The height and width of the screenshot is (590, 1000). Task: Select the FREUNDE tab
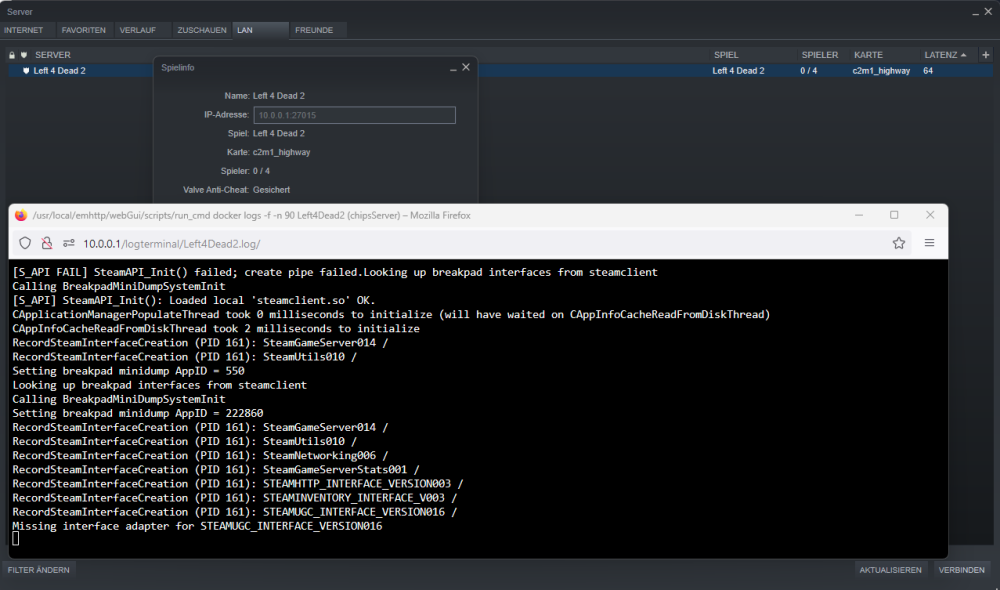(x=314, y=30)
